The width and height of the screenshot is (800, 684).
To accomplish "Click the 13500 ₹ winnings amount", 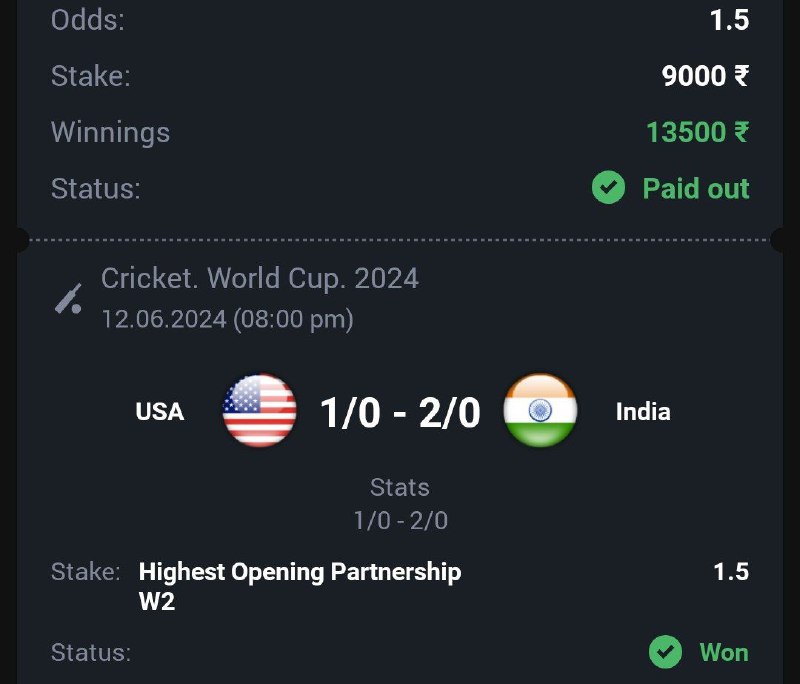I will [697, 132].
